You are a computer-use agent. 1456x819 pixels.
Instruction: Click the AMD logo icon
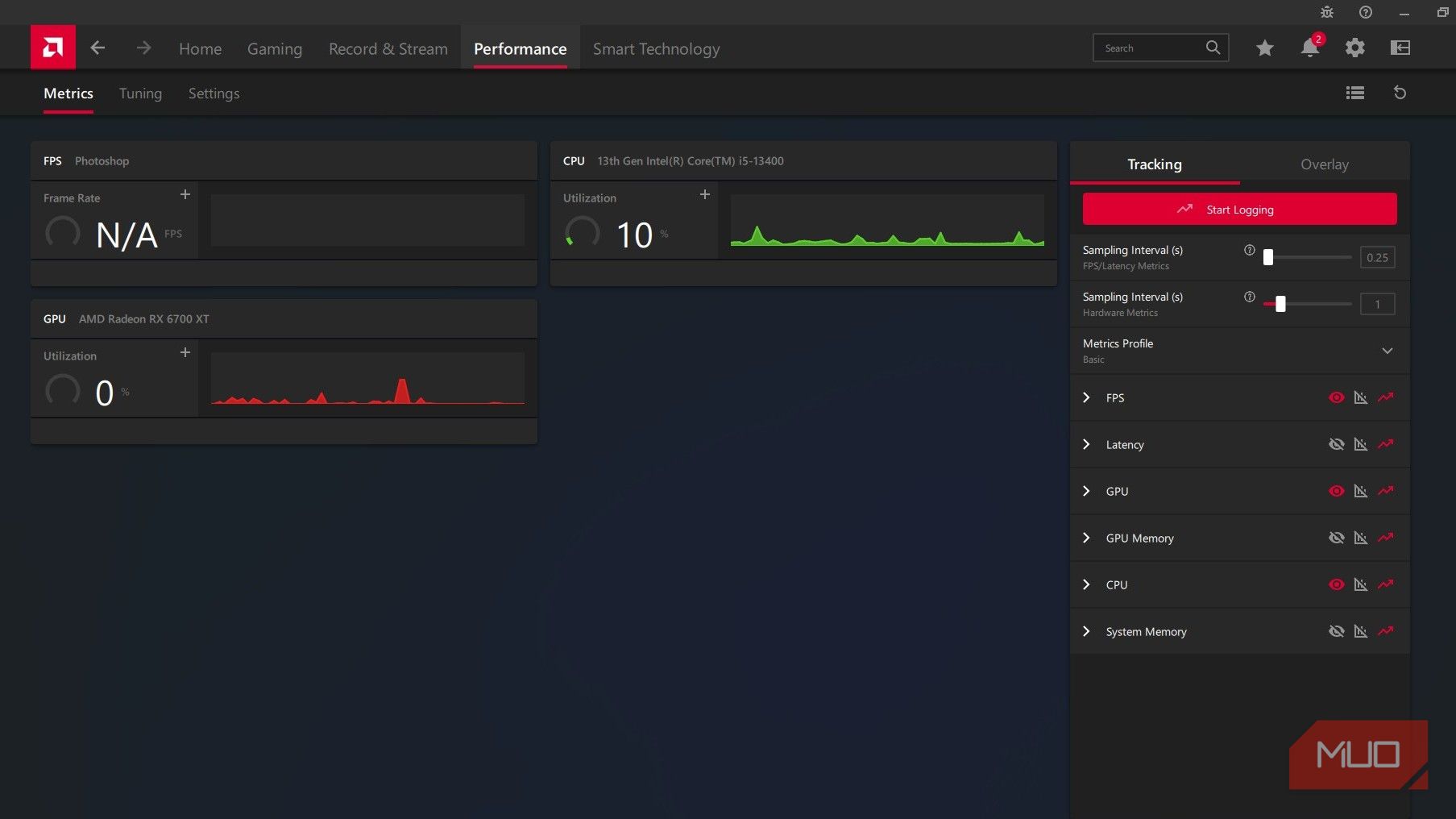click(53, 48)
